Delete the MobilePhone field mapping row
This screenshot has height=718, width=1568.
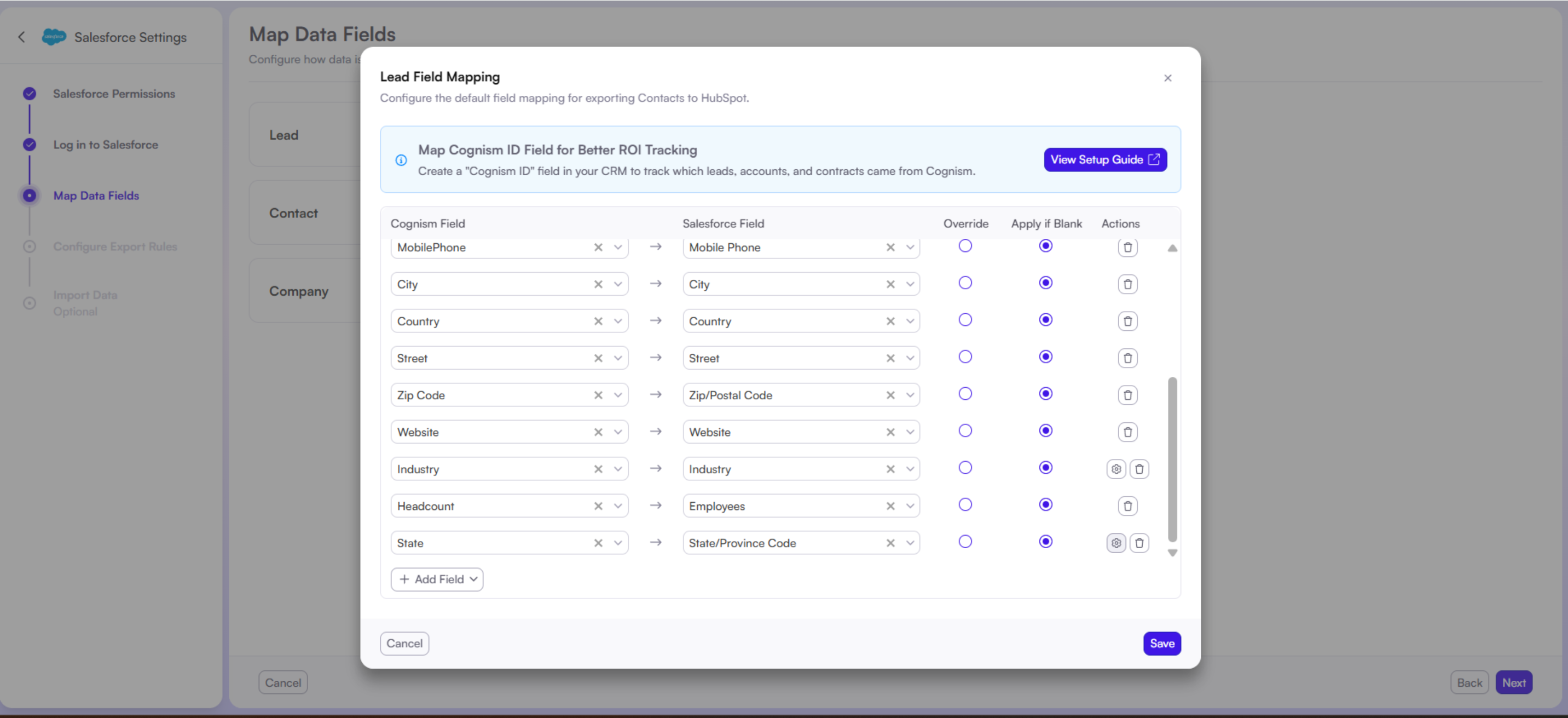tap(1127, 247)
